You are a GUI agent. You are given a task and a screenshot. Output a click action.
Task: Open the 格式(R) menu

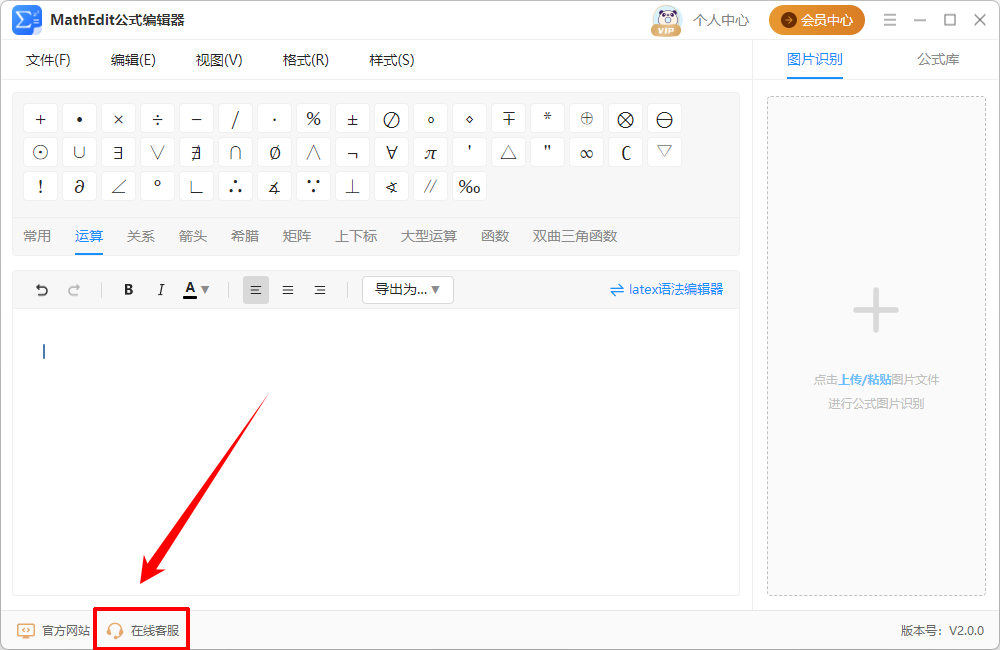click(x=305, y=60)
